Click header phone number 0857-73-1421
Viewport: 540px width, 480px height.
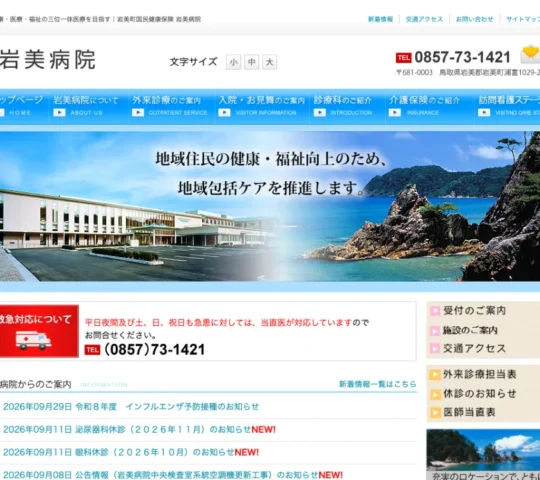click(462, 57)
